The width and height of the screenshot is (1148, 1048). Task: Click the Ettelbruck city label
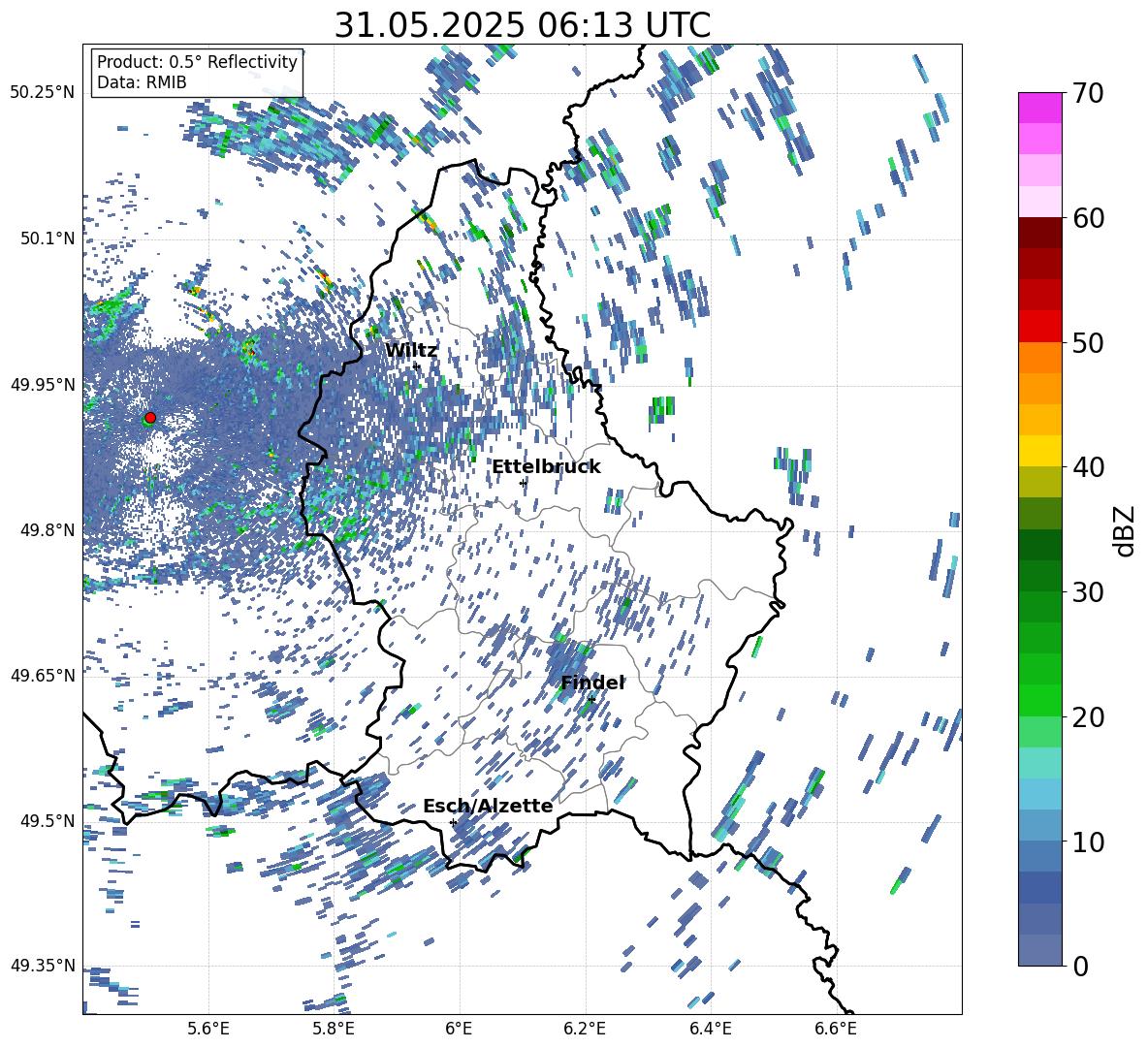546,467
